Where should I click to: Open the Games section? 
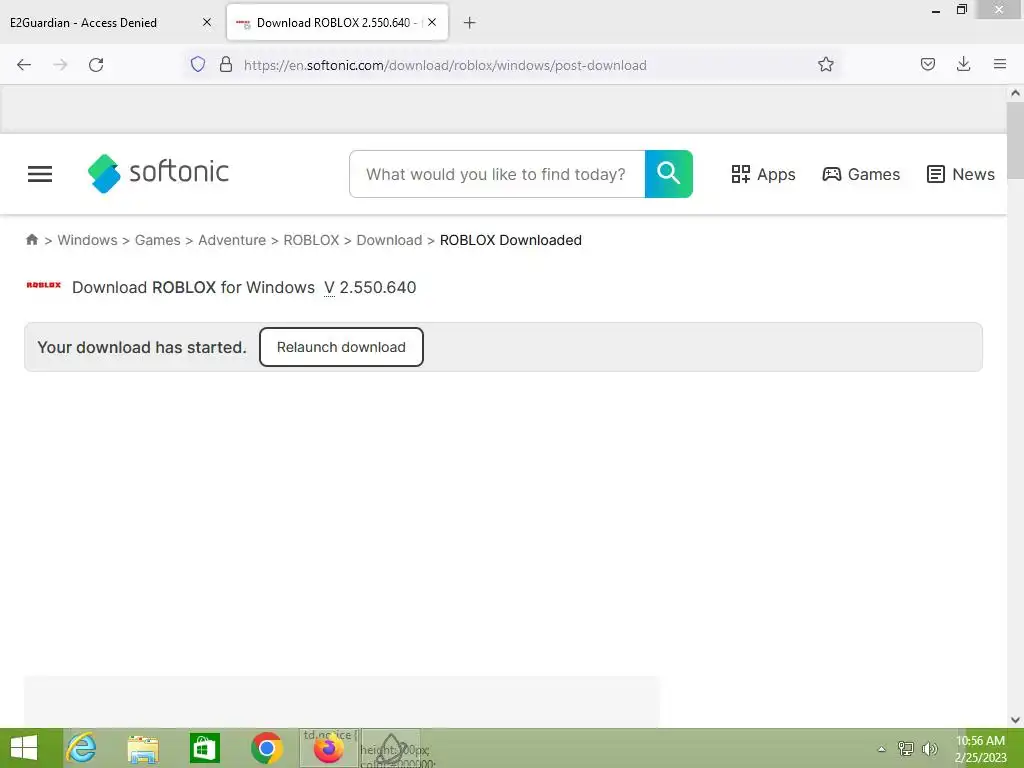[x=861, y=174]
